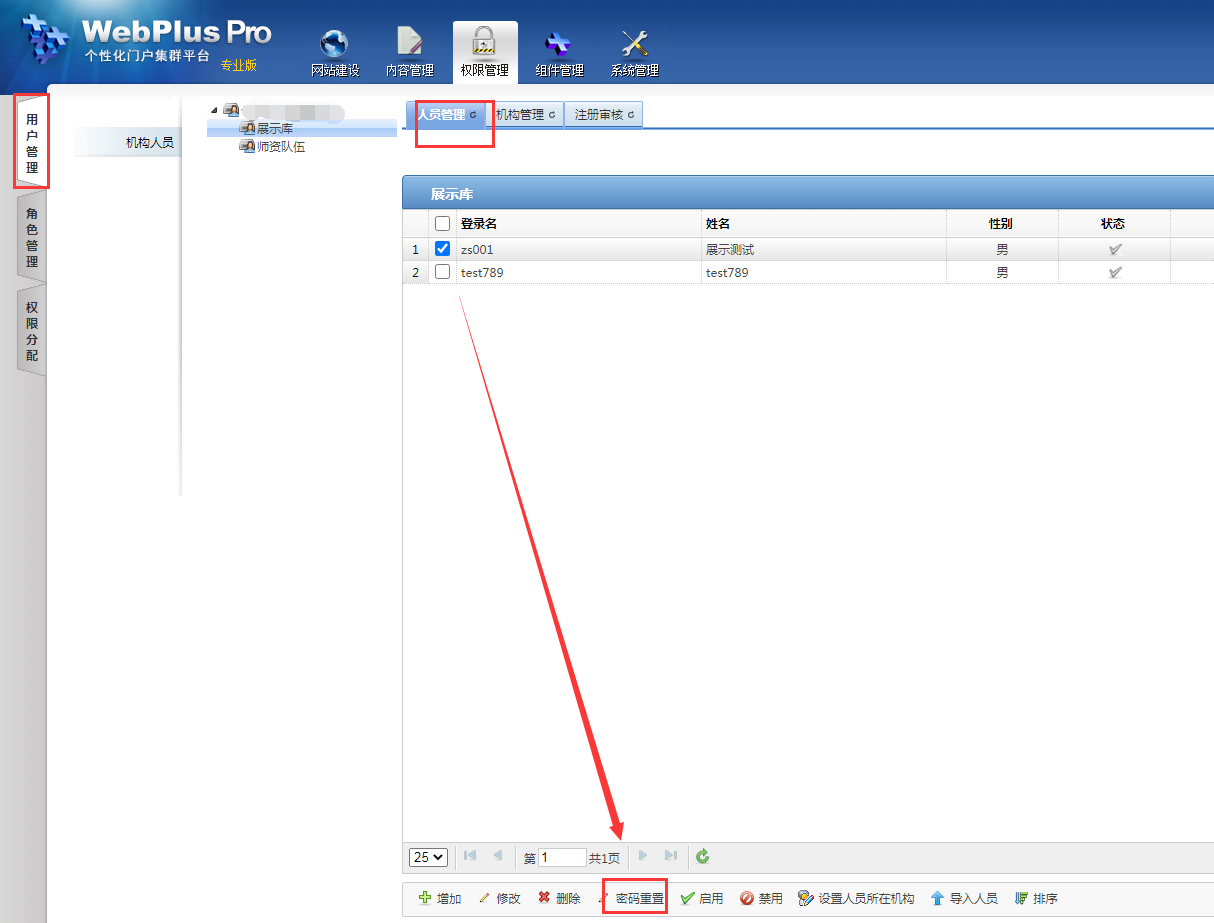Open the 内容管理 document icon
Image resolution: width=1214 pixels, height=923 pixels.
(410, 44)
